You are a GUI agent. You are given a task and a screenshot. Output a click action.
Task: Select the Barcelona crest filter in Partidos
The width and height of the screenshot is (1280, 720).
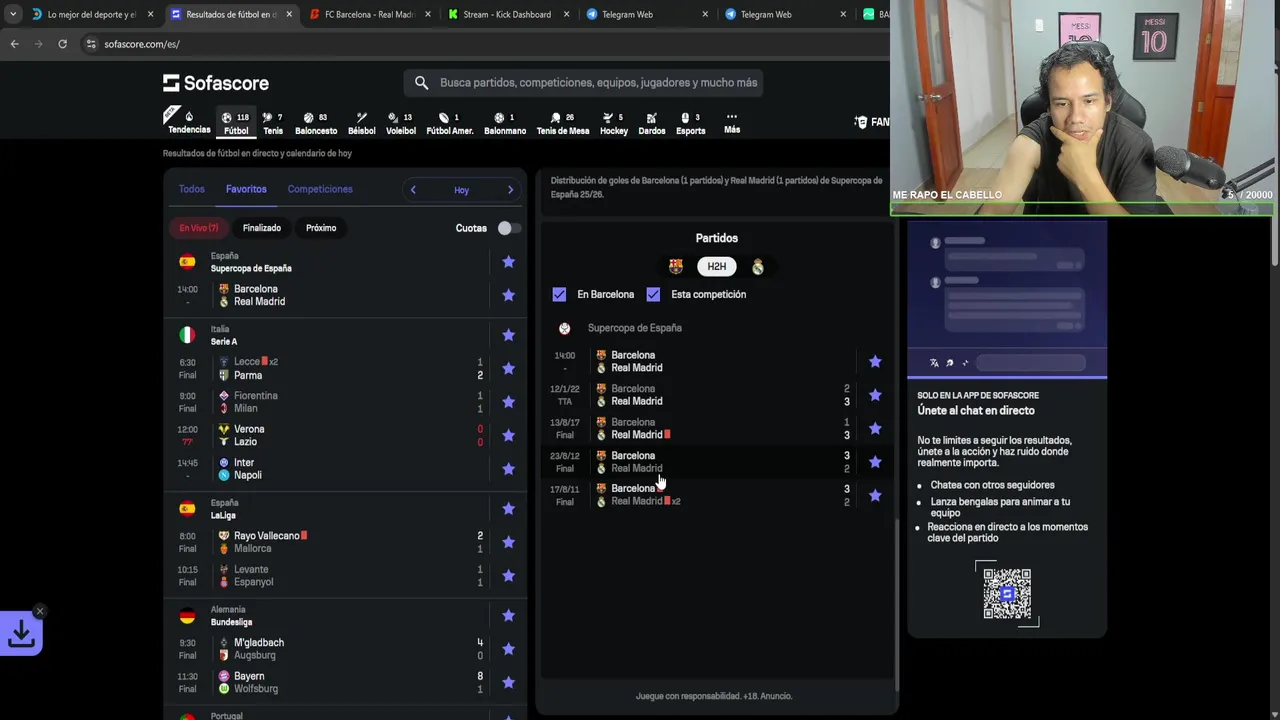point(676,266)
